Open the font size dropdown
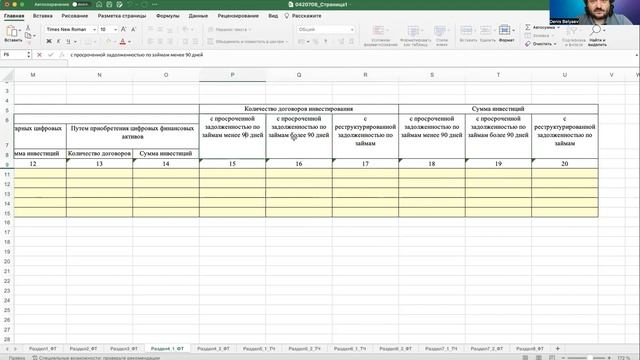Image resolution: width=640 pixels, height=360 pixels. click(x=116, y=29)
